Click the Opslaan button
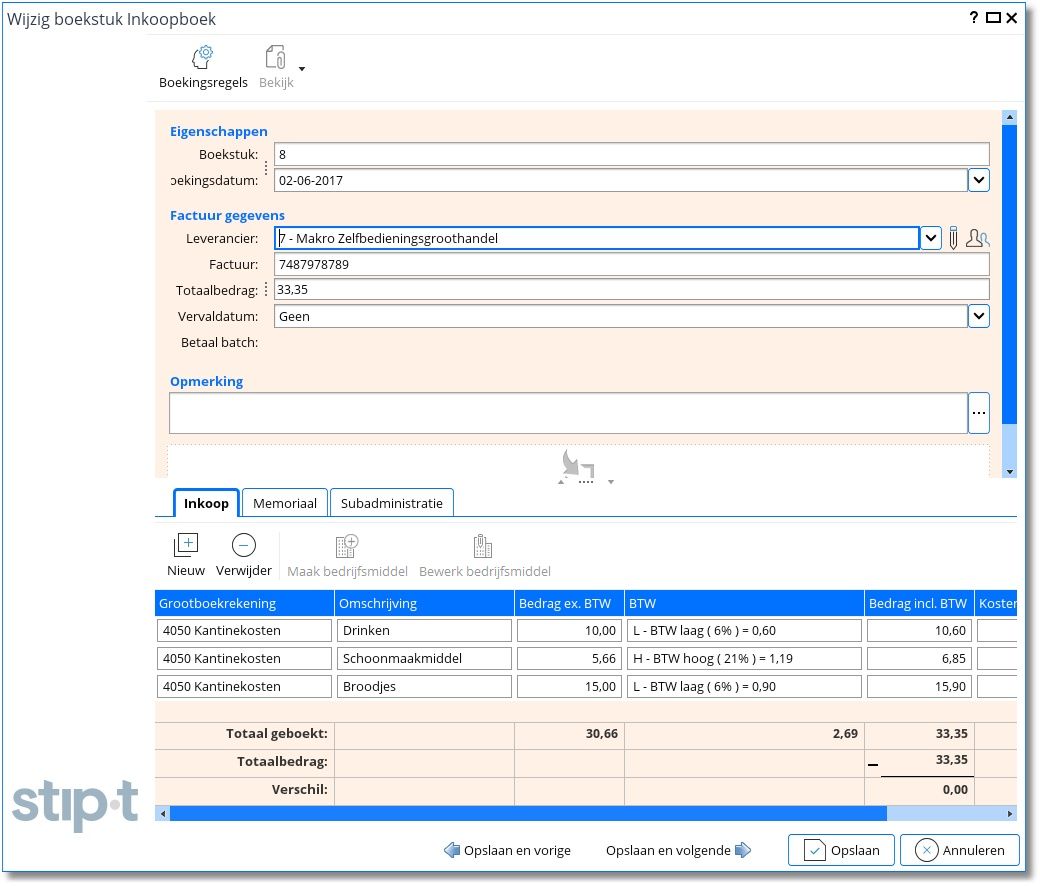Screen dimensions: 1040x886 pyautogui.click(x=840, y=850)
